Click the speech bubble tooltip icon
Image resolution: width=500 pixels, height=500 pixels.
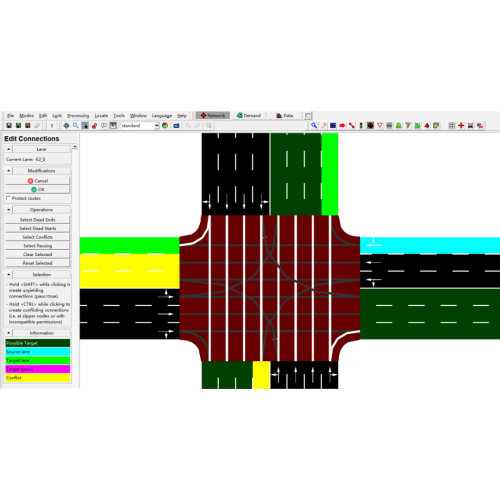coord(104,125)
